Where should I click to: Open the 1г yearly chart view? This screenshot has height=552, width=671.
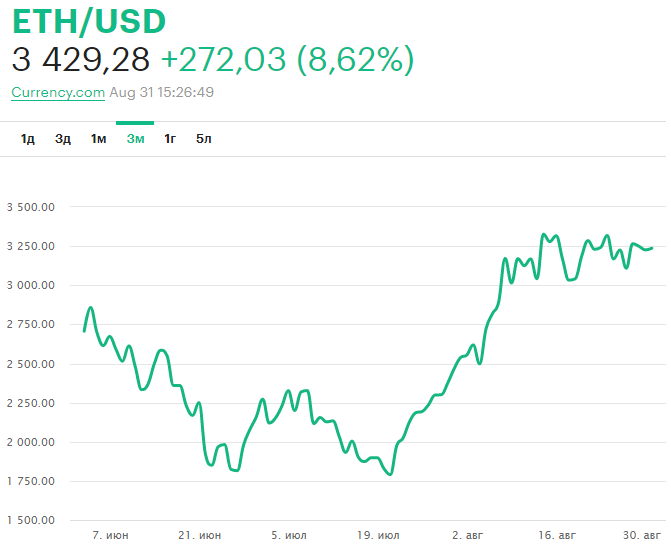[x=170, y=139]
